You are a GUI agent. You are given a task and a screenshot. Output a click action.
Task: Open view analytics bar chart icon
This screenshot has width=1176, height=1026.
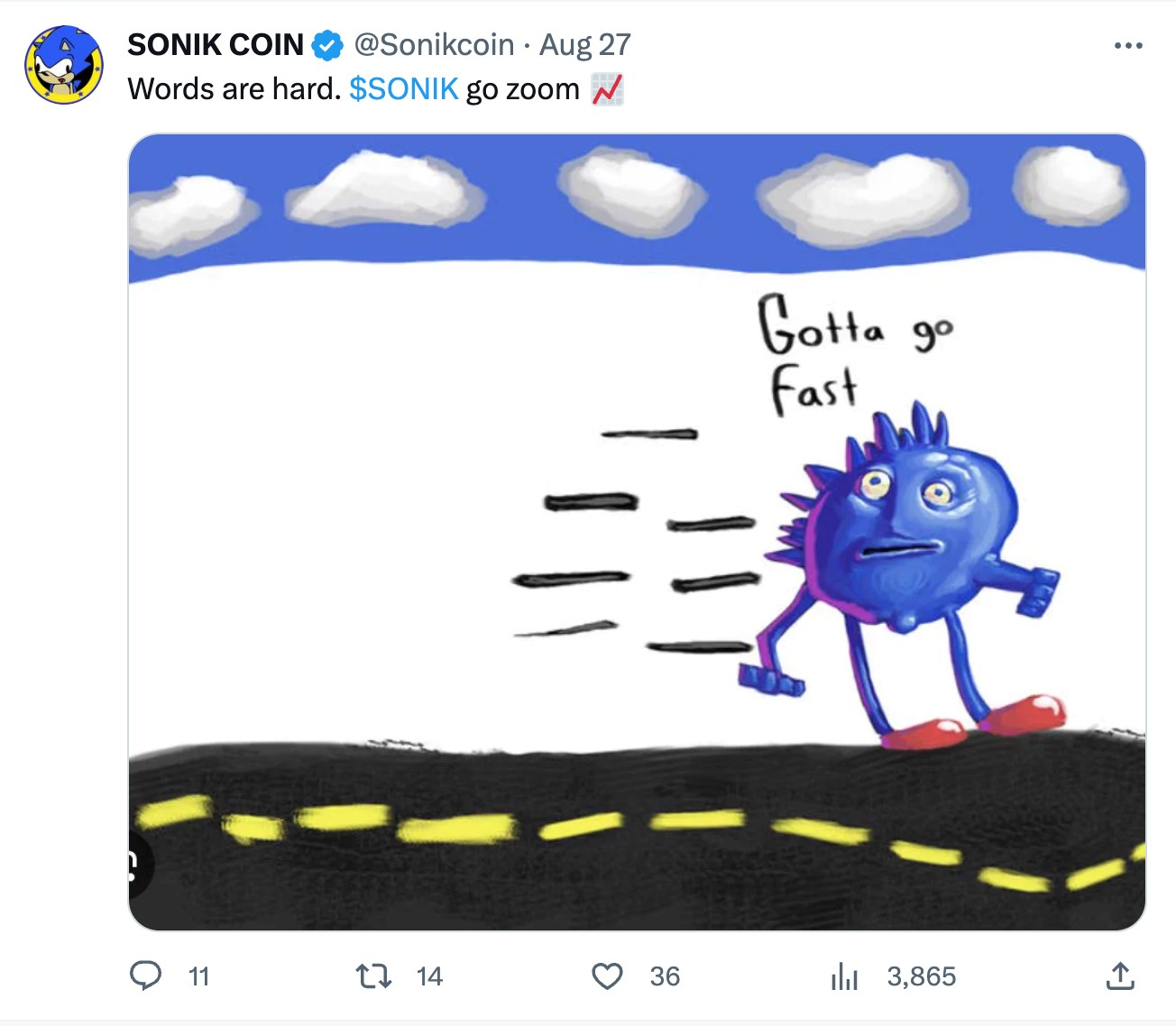pyautogui.click(x=844, y=976)
